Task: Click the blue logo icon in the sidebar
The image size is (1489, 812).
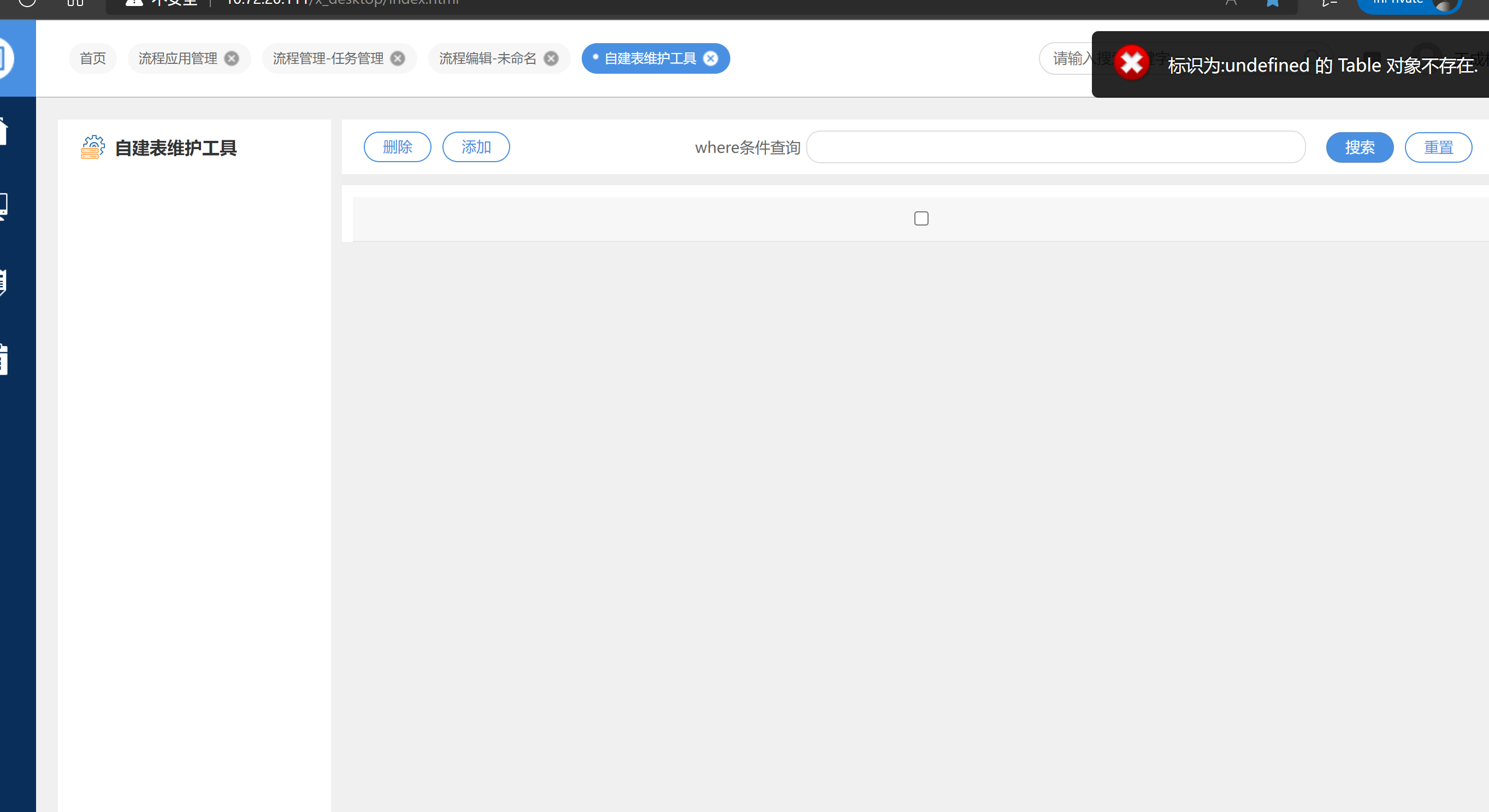Action: [6, 58]
